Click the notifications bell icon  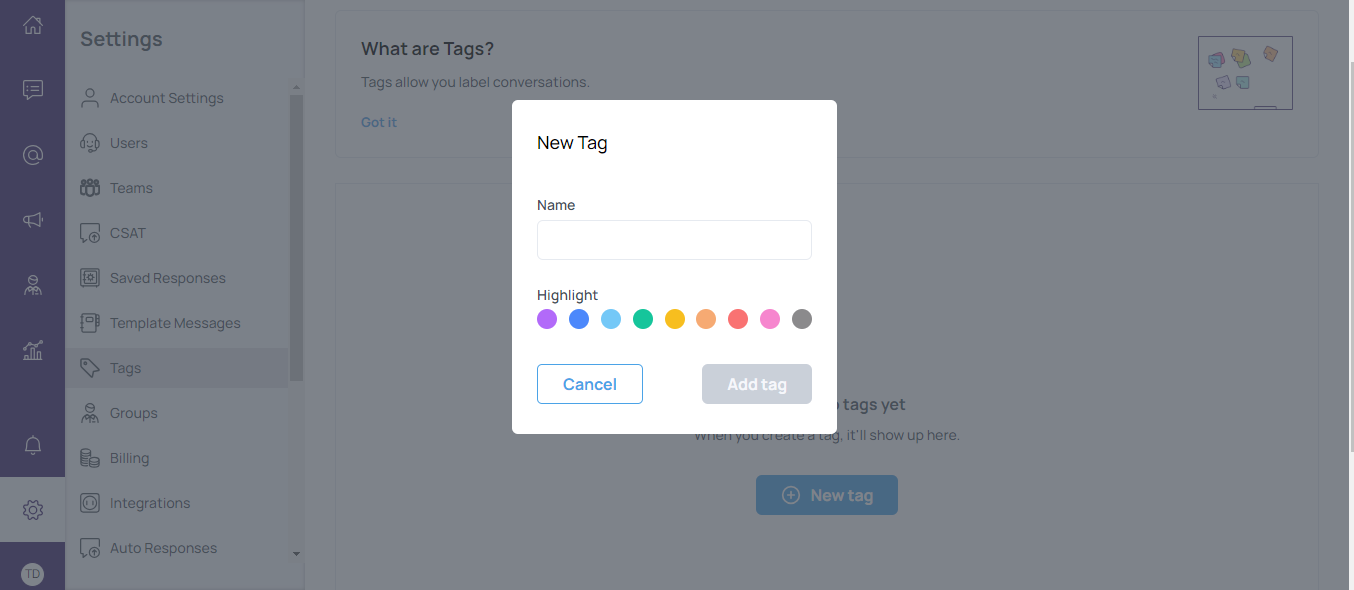click(x=33, y=445)
